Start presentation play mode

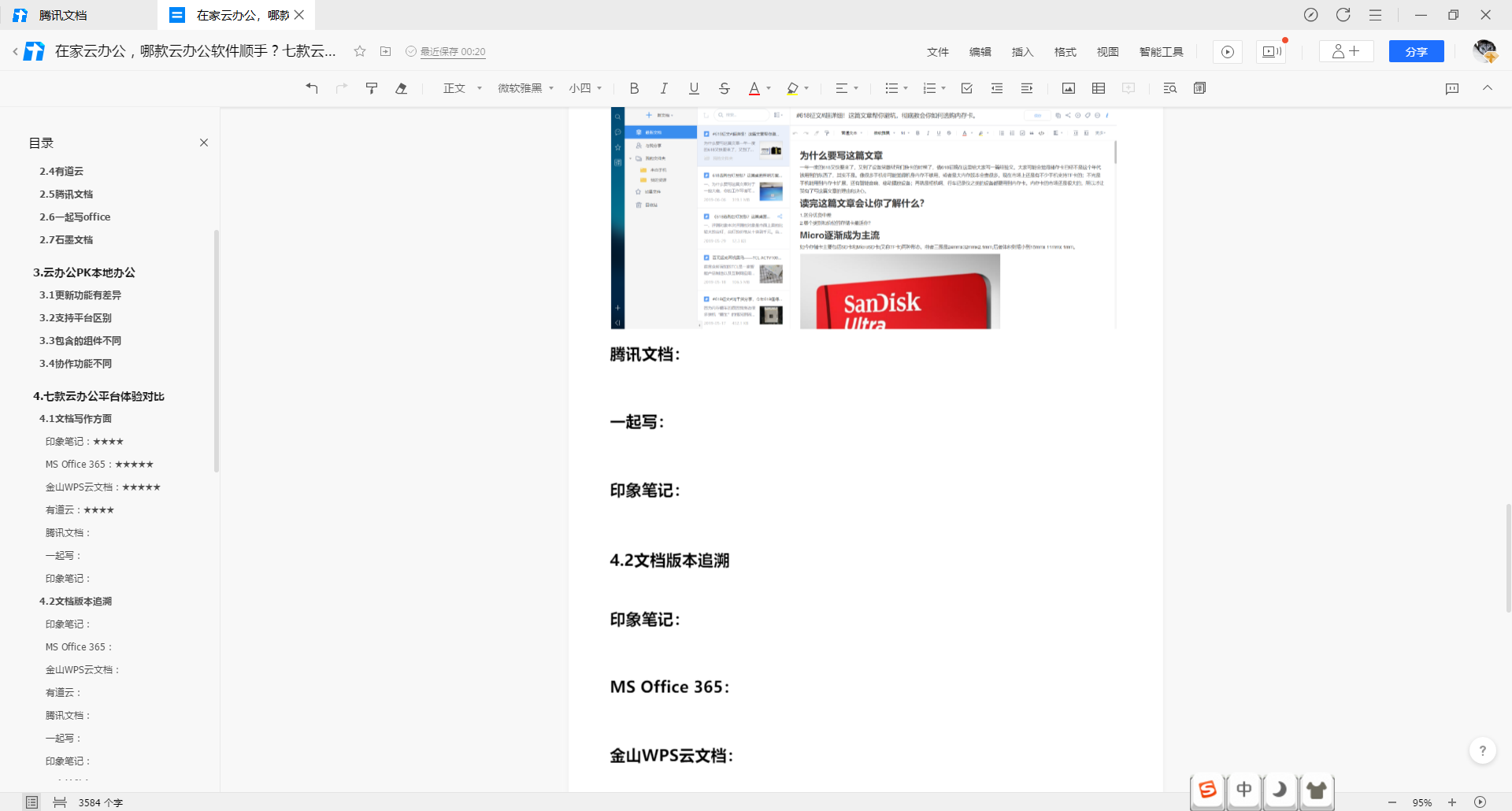click(x=1228, y=52)
